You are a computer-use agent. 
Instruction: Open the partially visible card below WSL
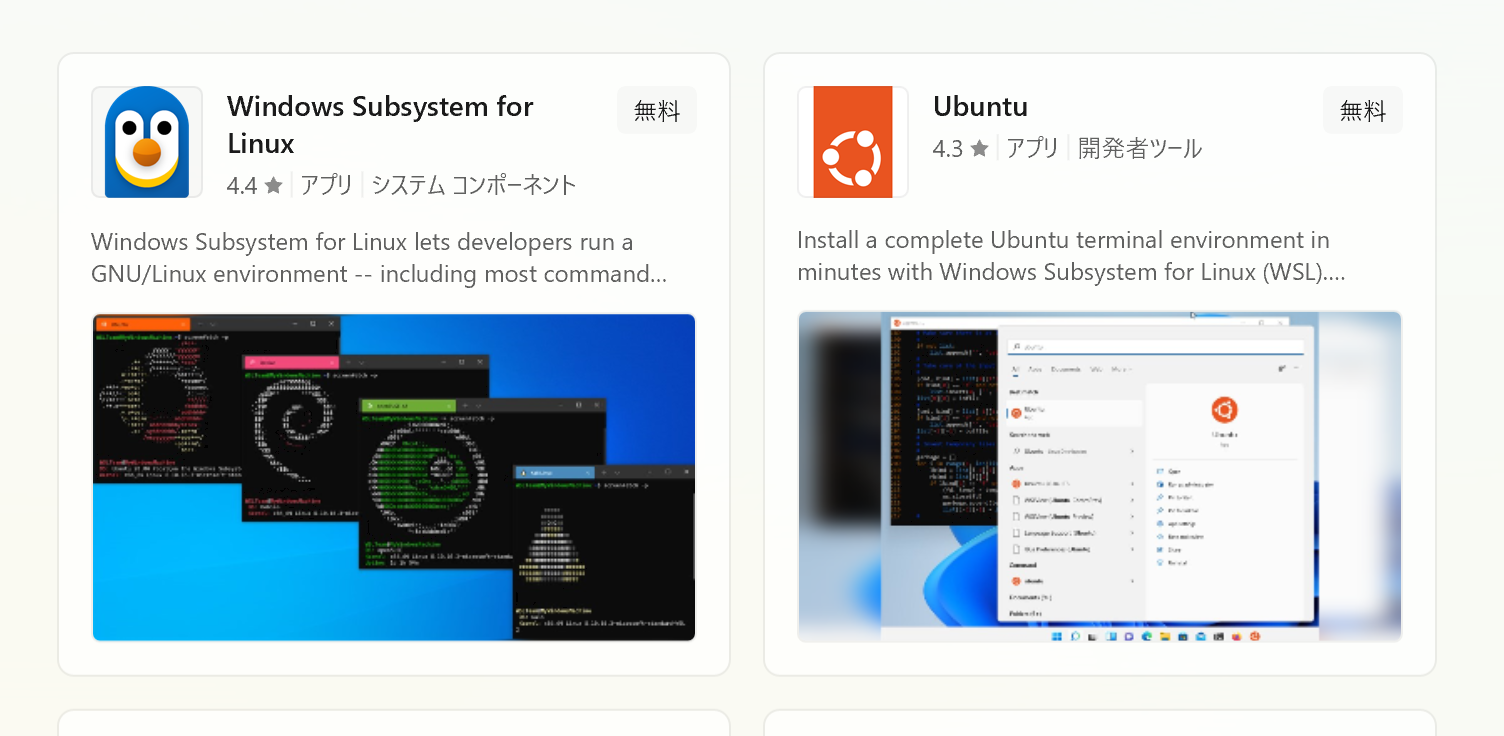[x=394, y=723]
